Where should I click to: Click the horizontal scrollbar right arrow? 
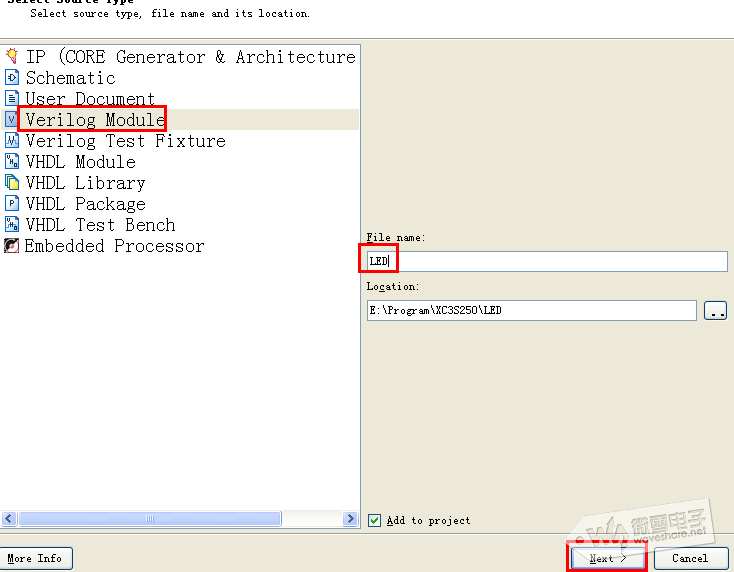pyautogui.click(x=351, y=519)
